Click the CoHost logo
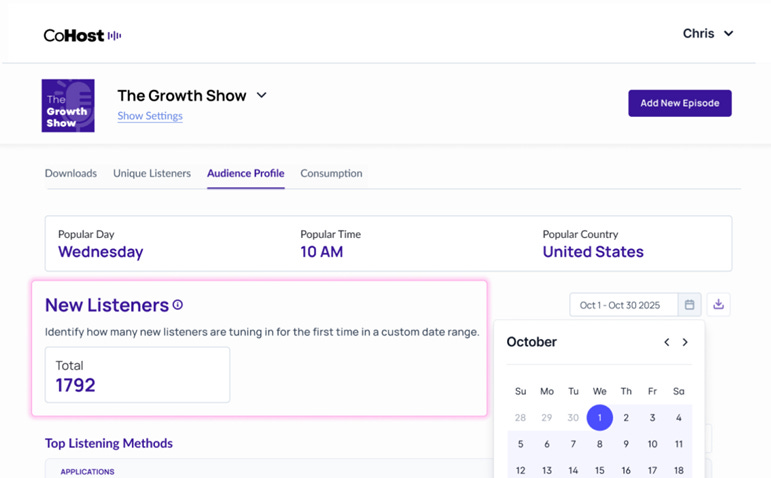 point(82,35)
